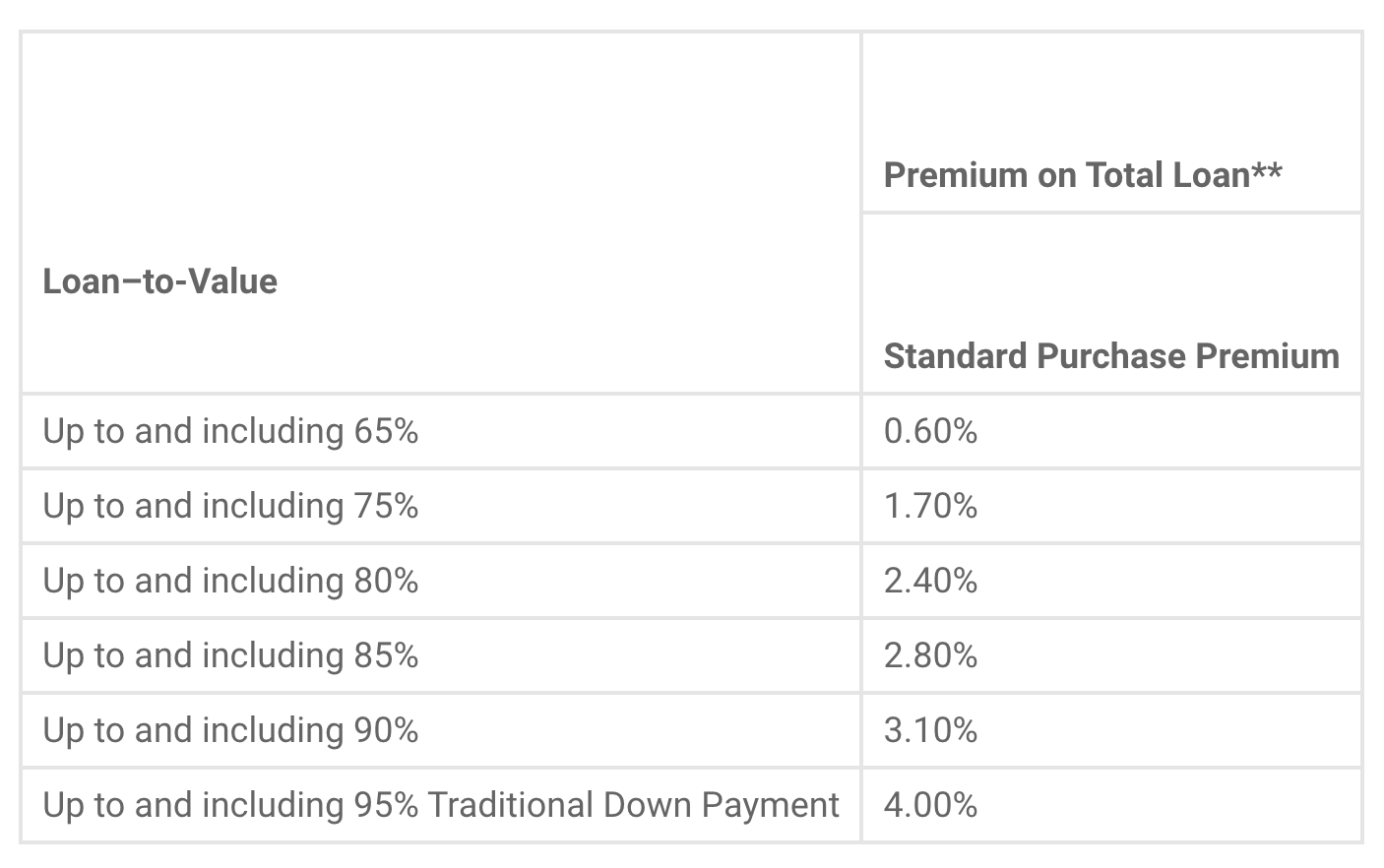Click the Standard Purchase Premium subheader
The height and width of the screenshot is (868, 1384).
pos(1110,355)
